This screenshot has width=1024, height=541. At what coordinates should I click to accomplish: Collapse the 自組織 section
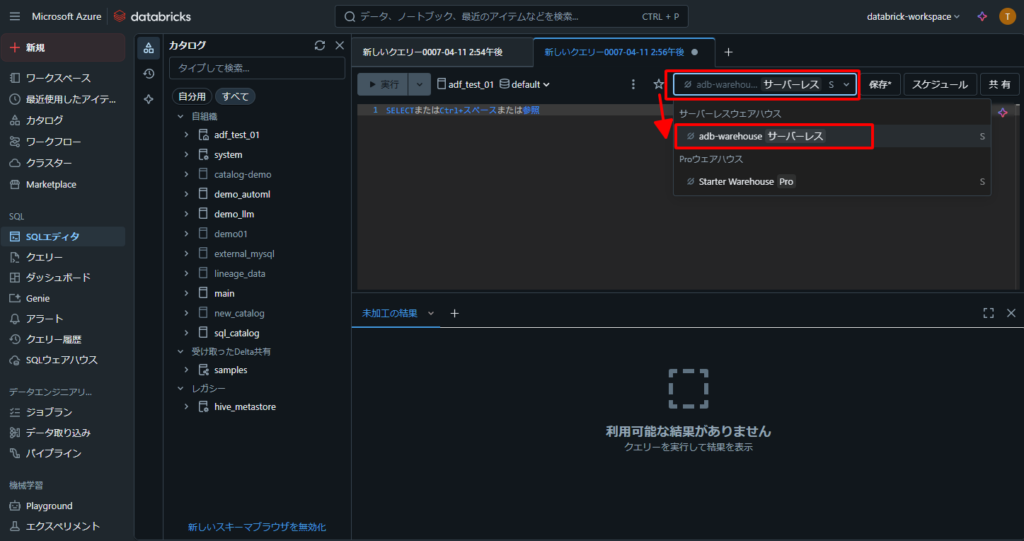[181, 116]
